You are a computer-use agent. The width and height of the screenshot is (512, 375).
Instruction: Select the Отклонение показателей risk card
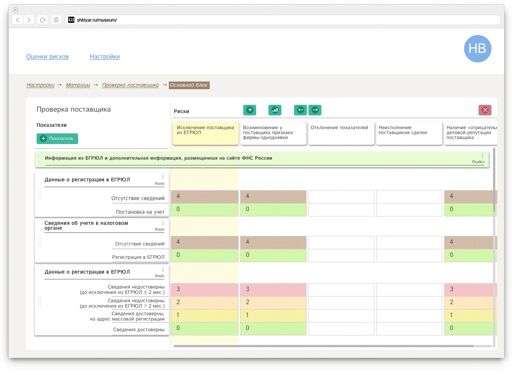341,133
